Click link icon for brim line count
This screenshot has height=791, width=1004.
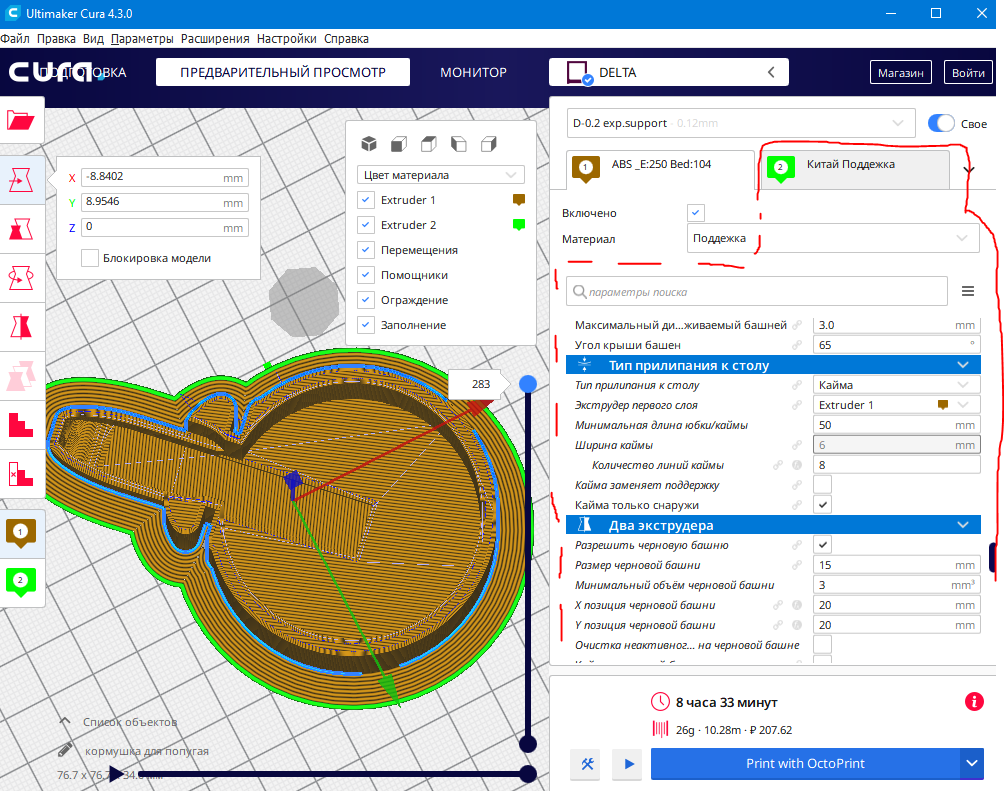coord(777,465)
